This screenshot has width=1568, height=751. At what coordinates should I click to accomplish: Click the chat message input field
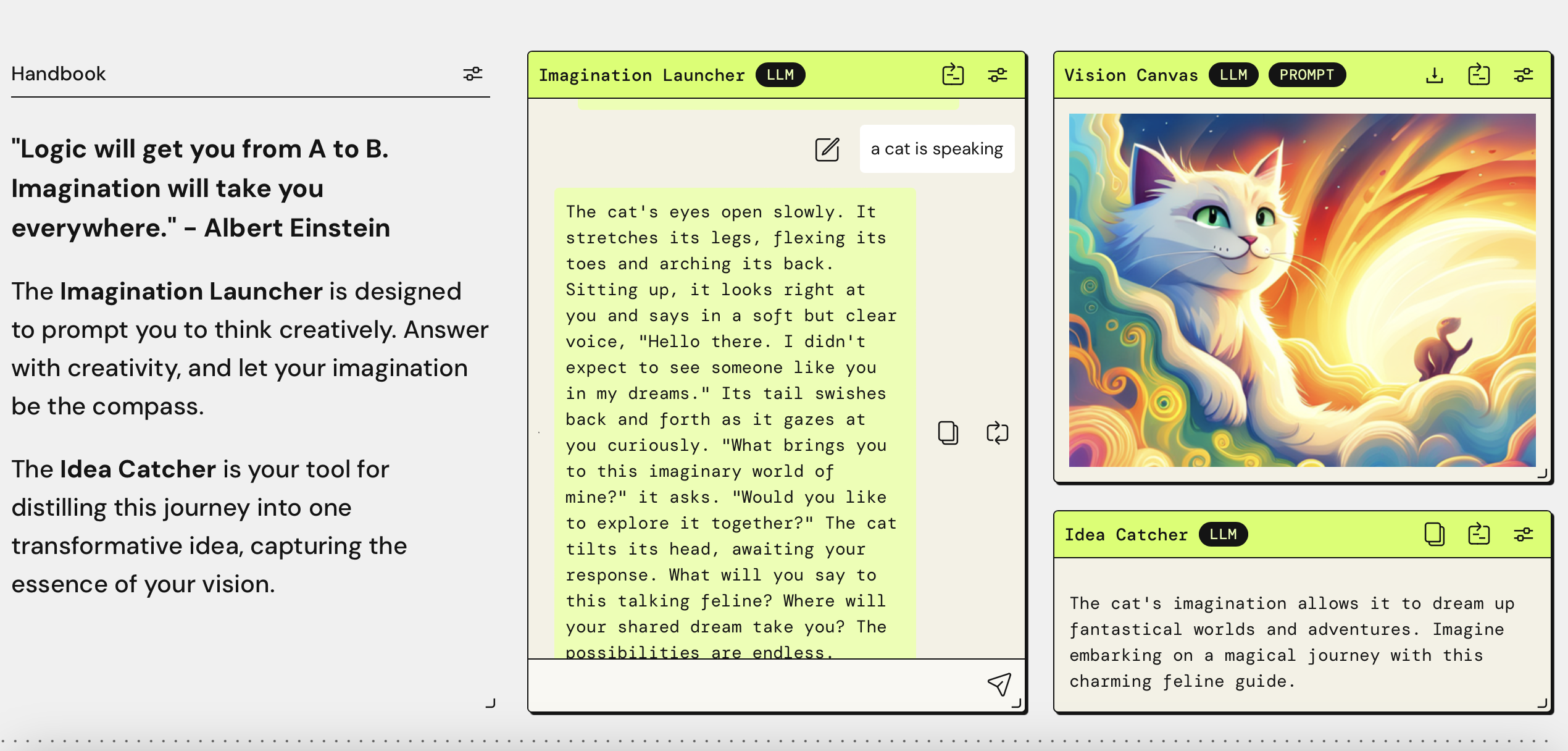pos(753,684)
